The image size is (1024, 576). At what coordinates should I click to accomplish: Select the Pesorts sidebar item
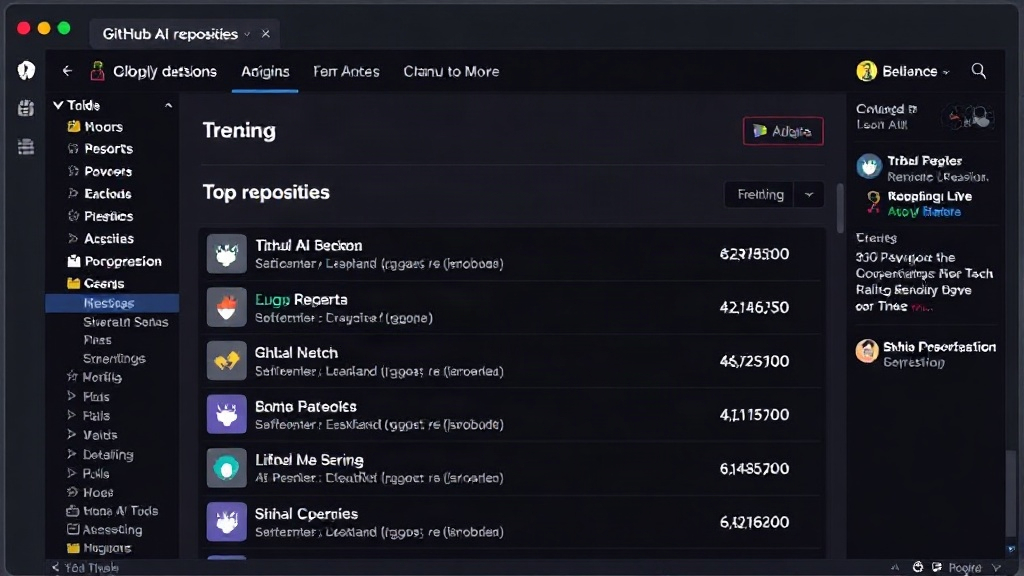click(x=108, y=148)
